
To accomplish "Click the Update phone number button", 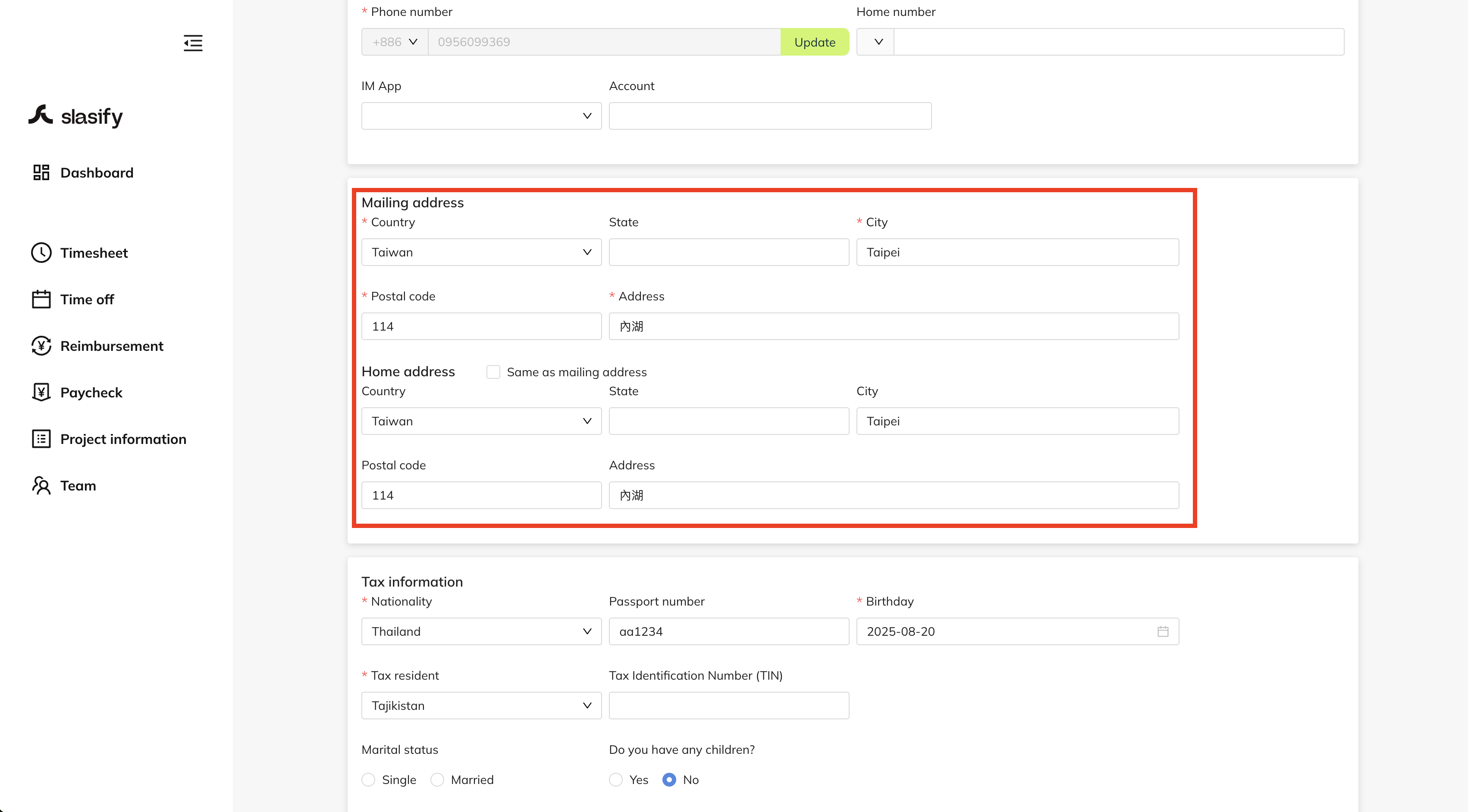I will pos(814,42).
